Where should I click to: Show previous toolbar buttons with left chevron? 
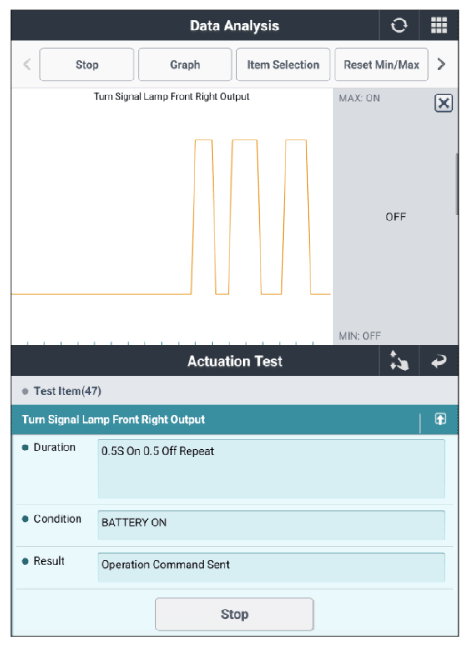tap(27, 64)
